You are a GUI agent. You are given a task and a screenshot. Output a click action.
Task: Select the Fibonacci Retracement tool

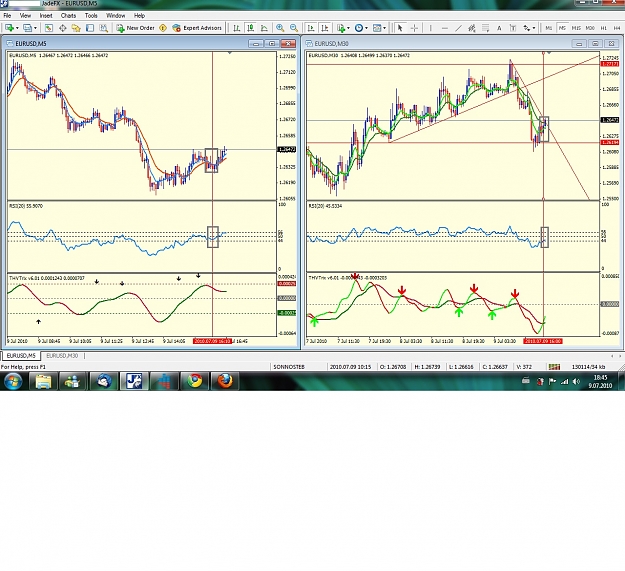[485, 28]
